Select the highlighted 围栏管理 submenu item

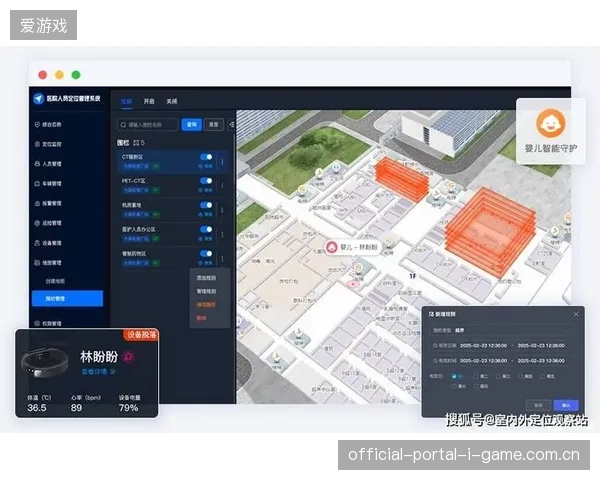[x=67, y=299]
